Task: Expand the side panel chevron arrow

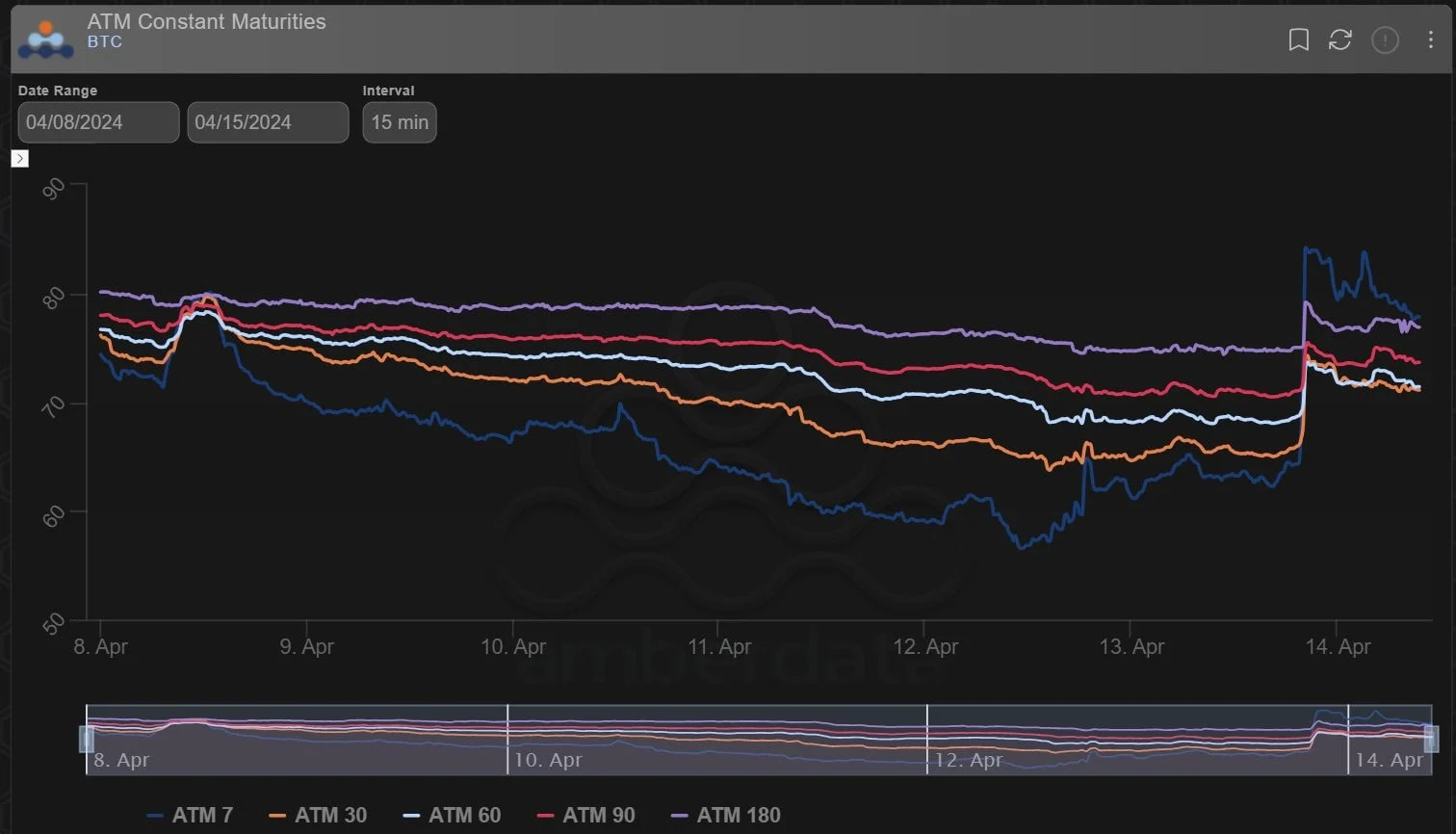Action: coord(19,158)
